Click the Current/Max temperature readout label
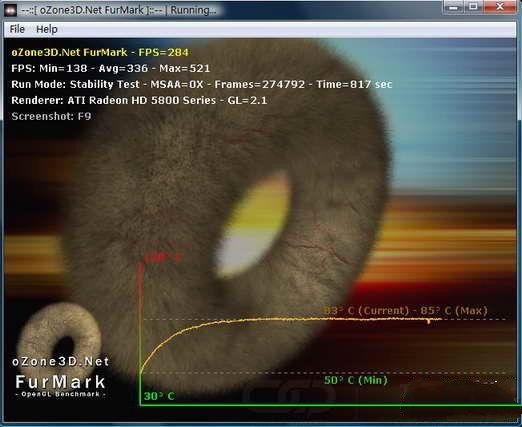 coord(405,311)
